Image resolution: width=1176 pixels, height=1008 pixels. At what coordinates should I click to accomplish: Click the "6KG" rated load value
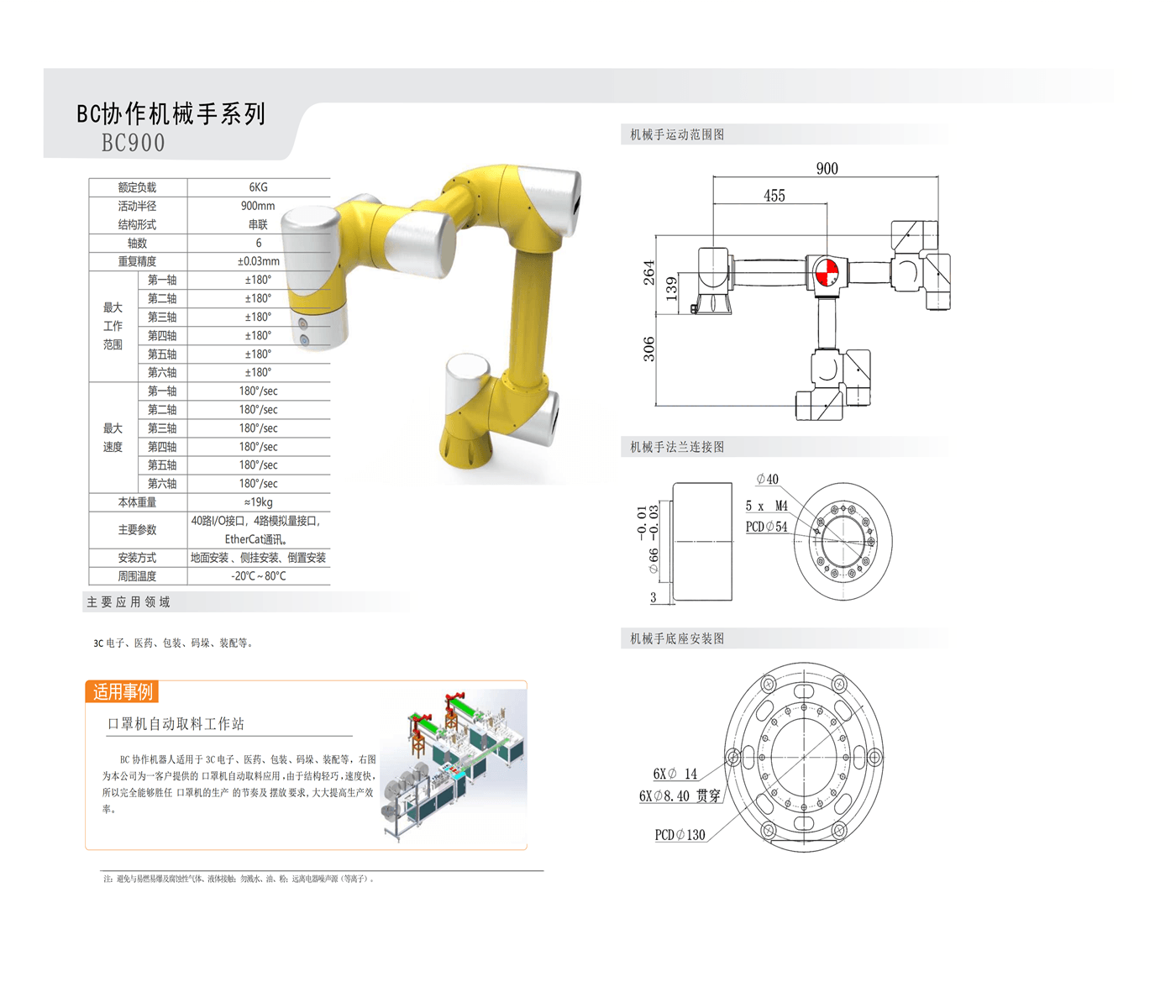click(x=258, y=187)
